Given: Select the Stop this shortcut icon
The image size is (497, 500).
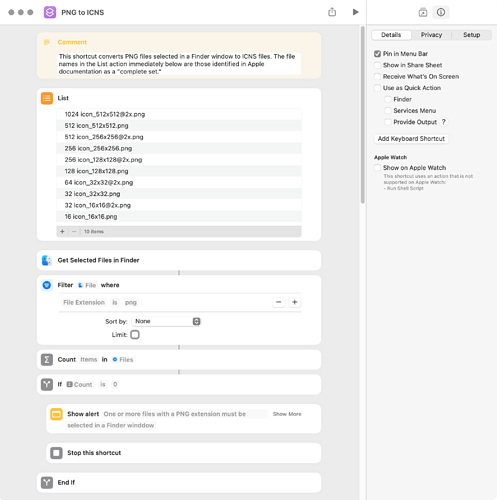Looking at the screenshot, I should coord(56,453).
